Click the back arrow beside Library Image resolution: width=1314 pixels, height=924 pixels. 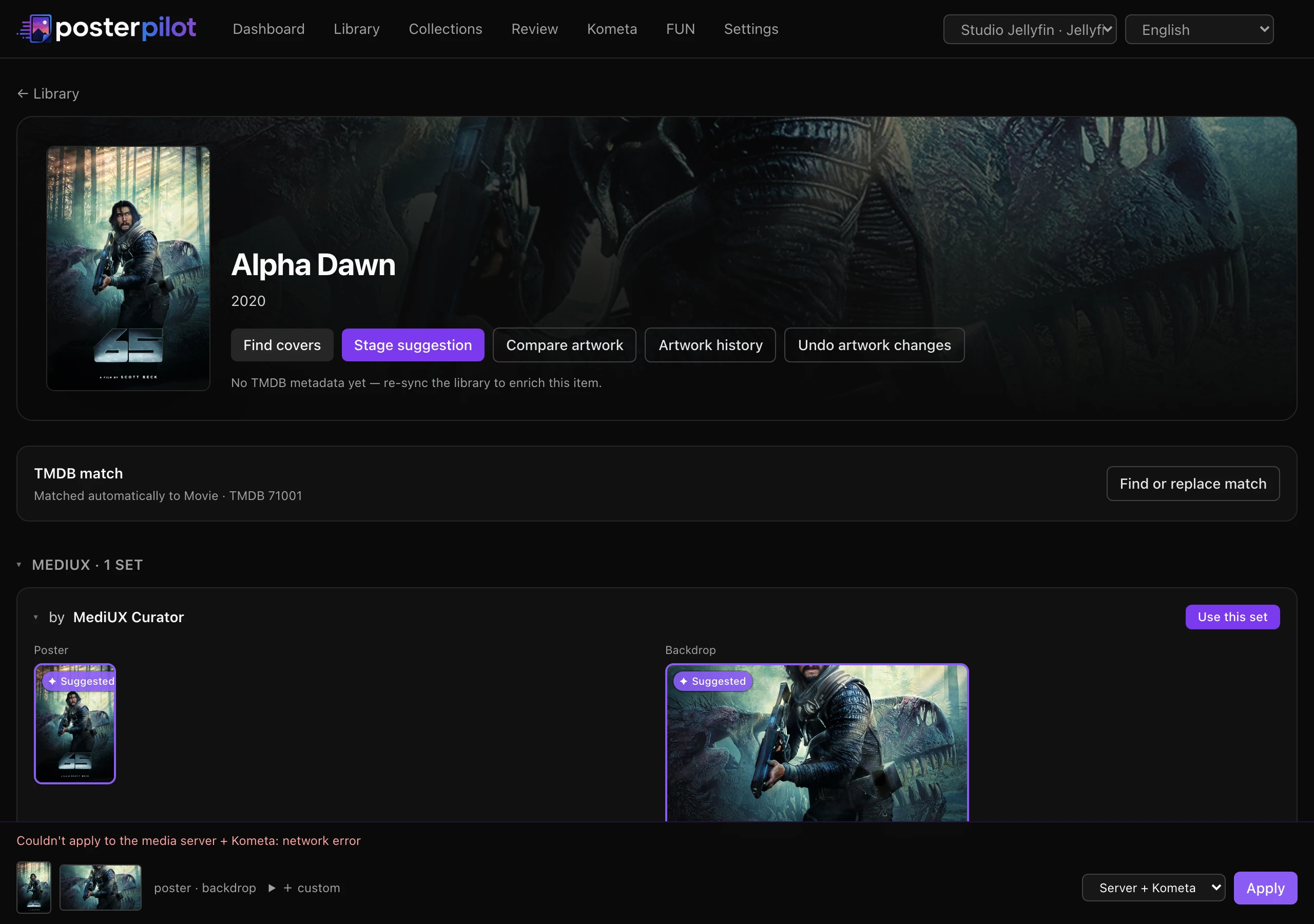23,93
